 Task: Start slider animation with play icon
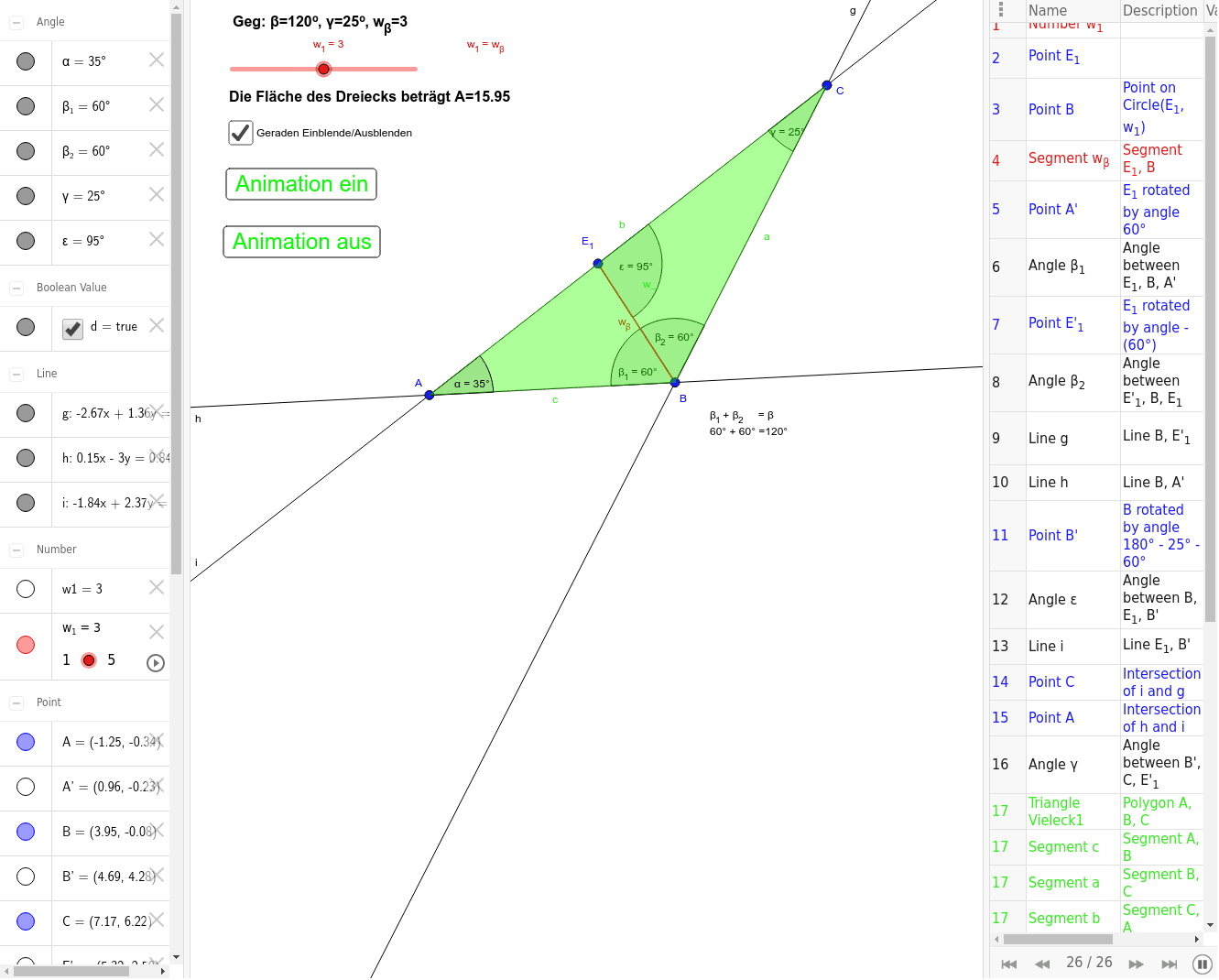156,663
